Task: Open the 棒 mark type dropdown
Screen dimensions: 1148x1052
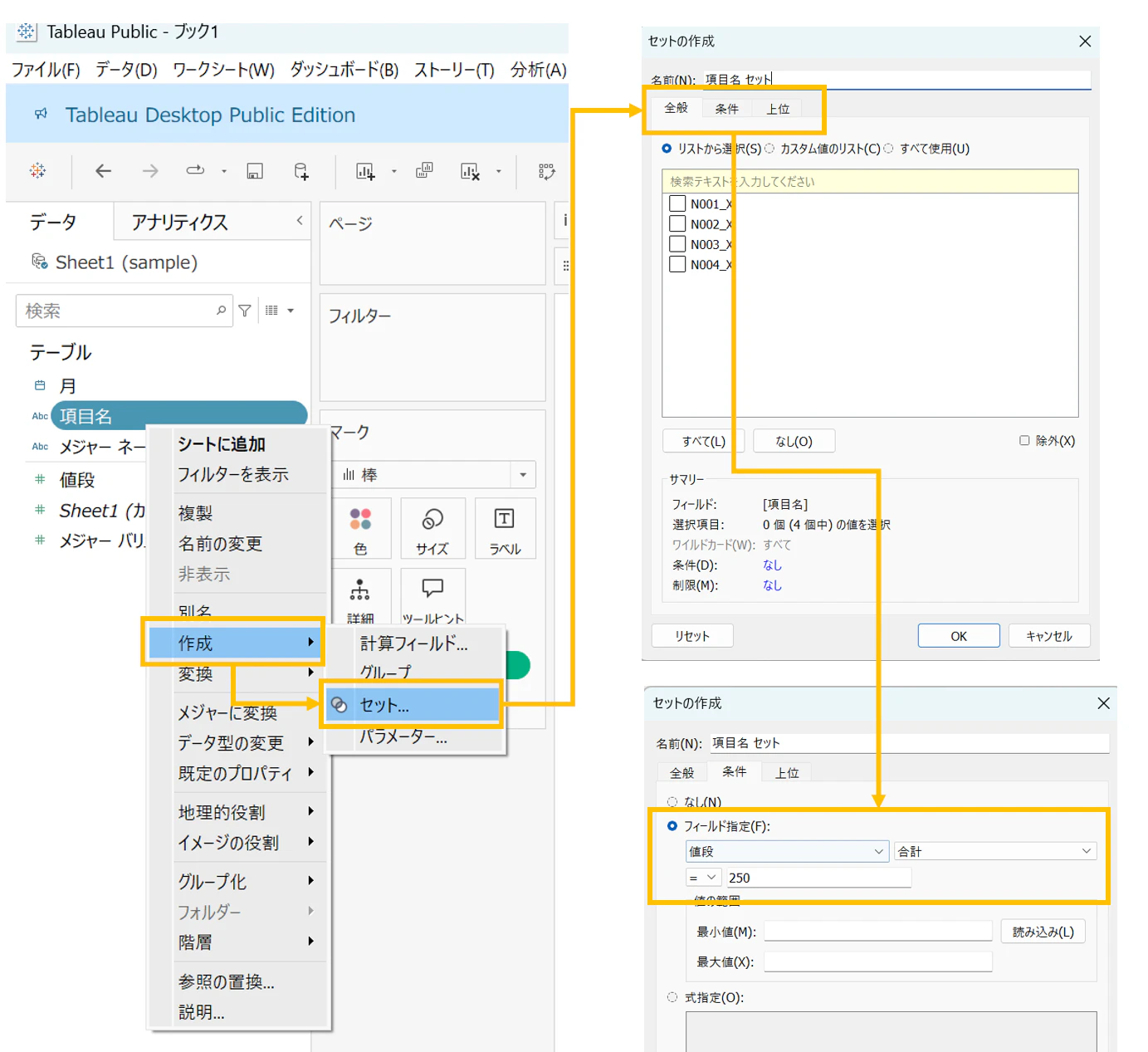Action: pos(523,475)
